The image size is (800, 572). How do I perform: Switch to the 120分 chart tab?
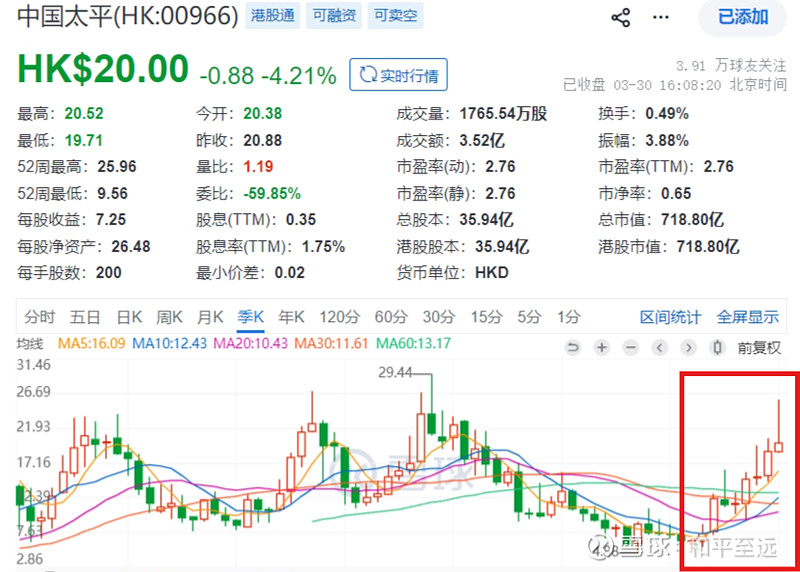point(340,317)
